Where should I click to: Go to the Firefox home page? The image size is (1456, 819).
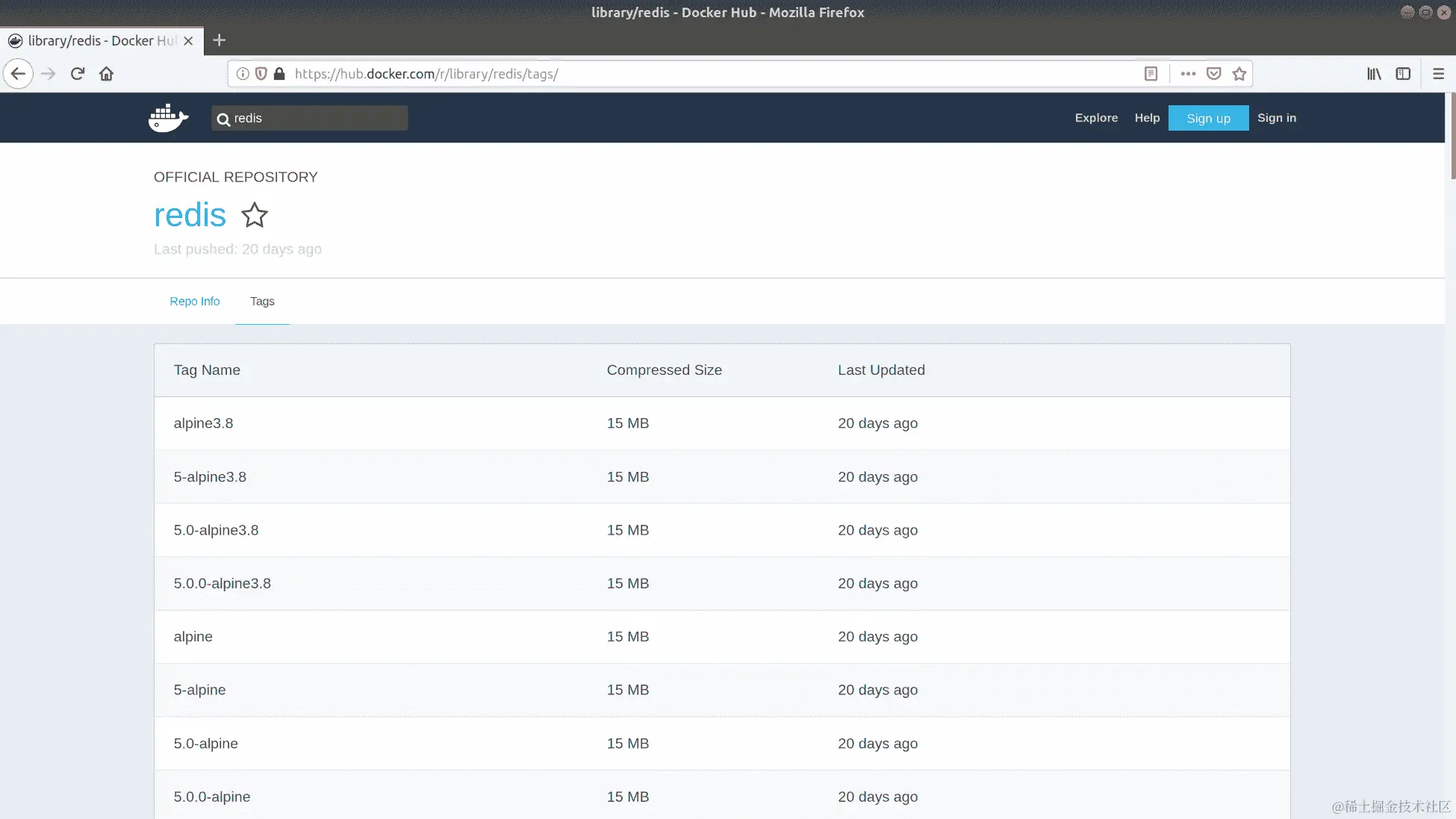(x=107, y=74)
